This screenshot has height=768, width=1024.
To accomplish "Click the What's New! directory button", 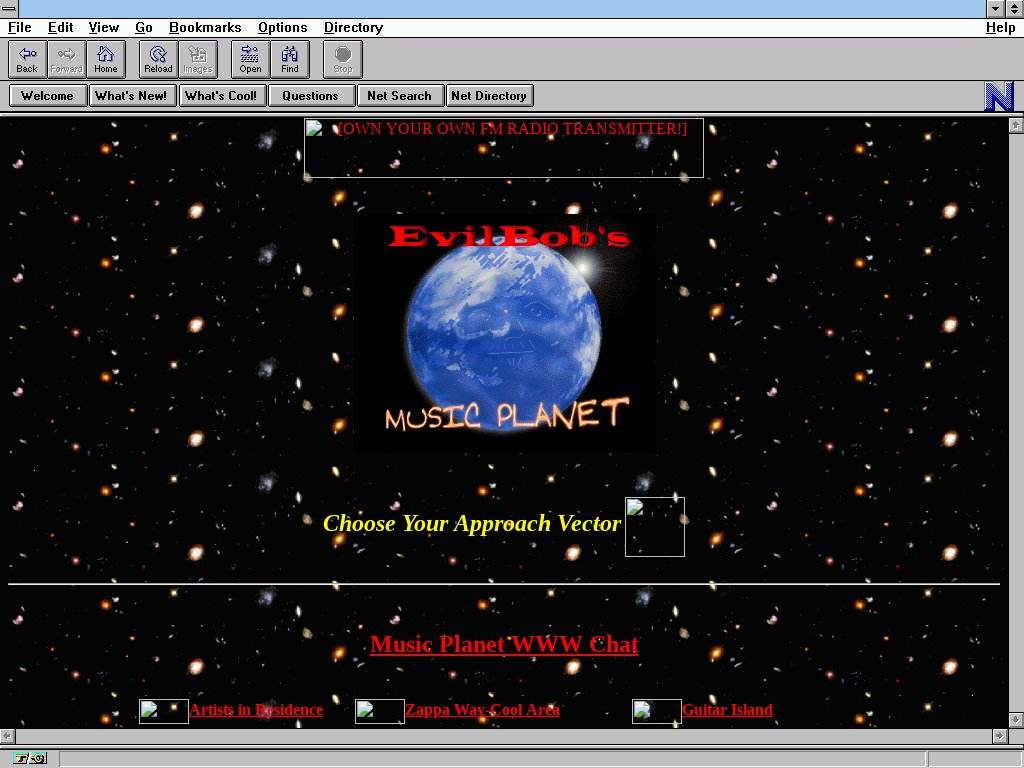I will coord(131,96).
